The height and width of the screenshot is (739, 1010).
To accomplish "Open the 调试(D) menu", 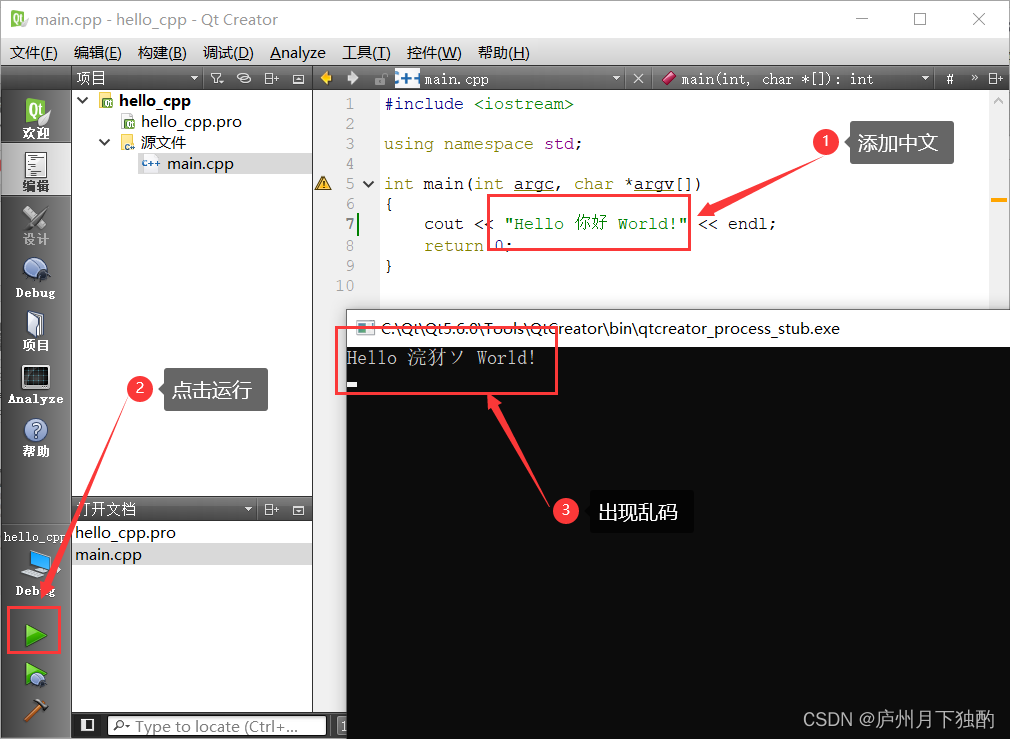I will pyautogui.click(x=228, y=53).
